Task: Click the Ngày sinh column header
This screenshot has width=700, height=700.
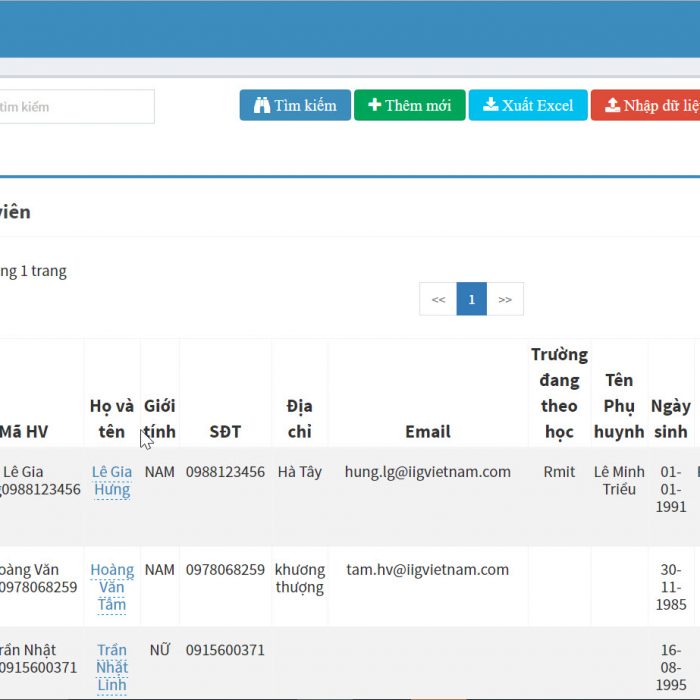Action: (x=671, y=419)
